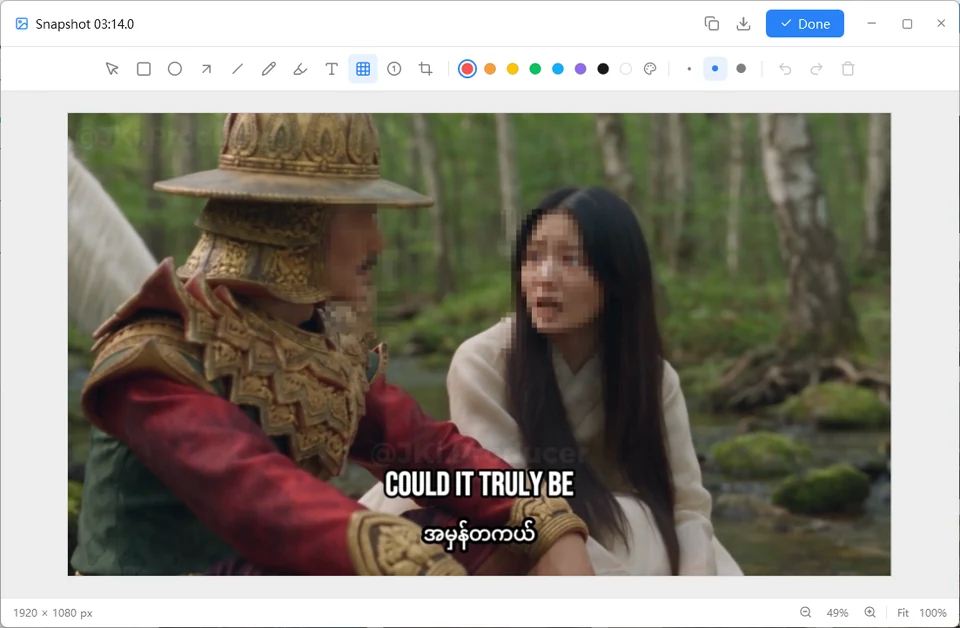The width and height of the screenshot is (960, 628).
Task: Download the snapshot image
Action: tap(743, 24)
